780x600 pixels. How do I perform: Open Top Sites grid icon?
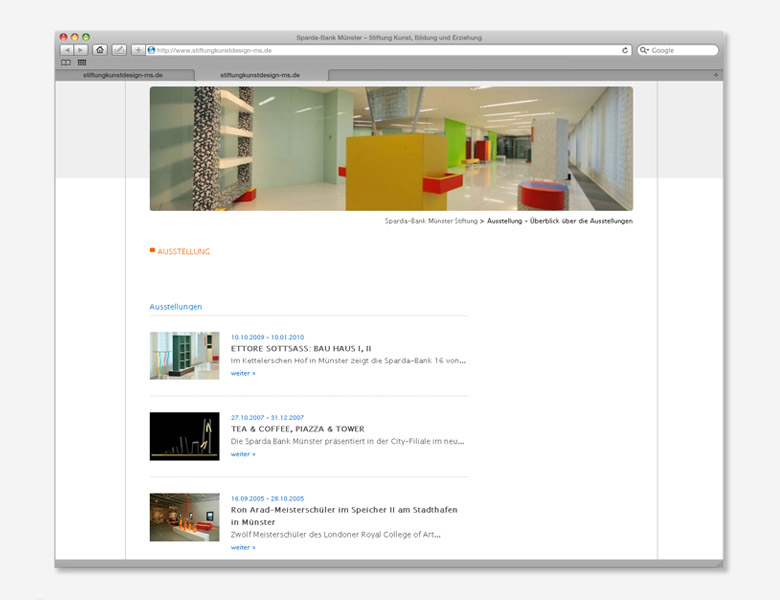81,62
